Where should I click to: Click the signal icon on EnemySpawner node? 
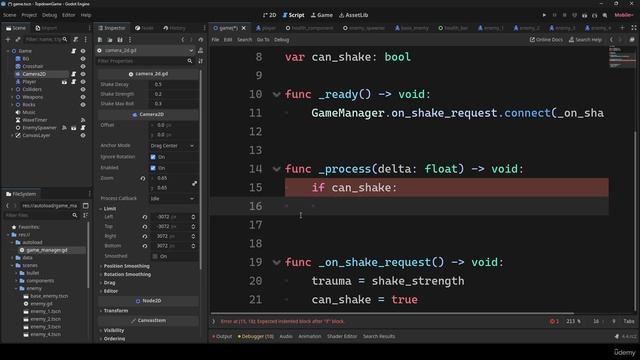coord(64,128)
